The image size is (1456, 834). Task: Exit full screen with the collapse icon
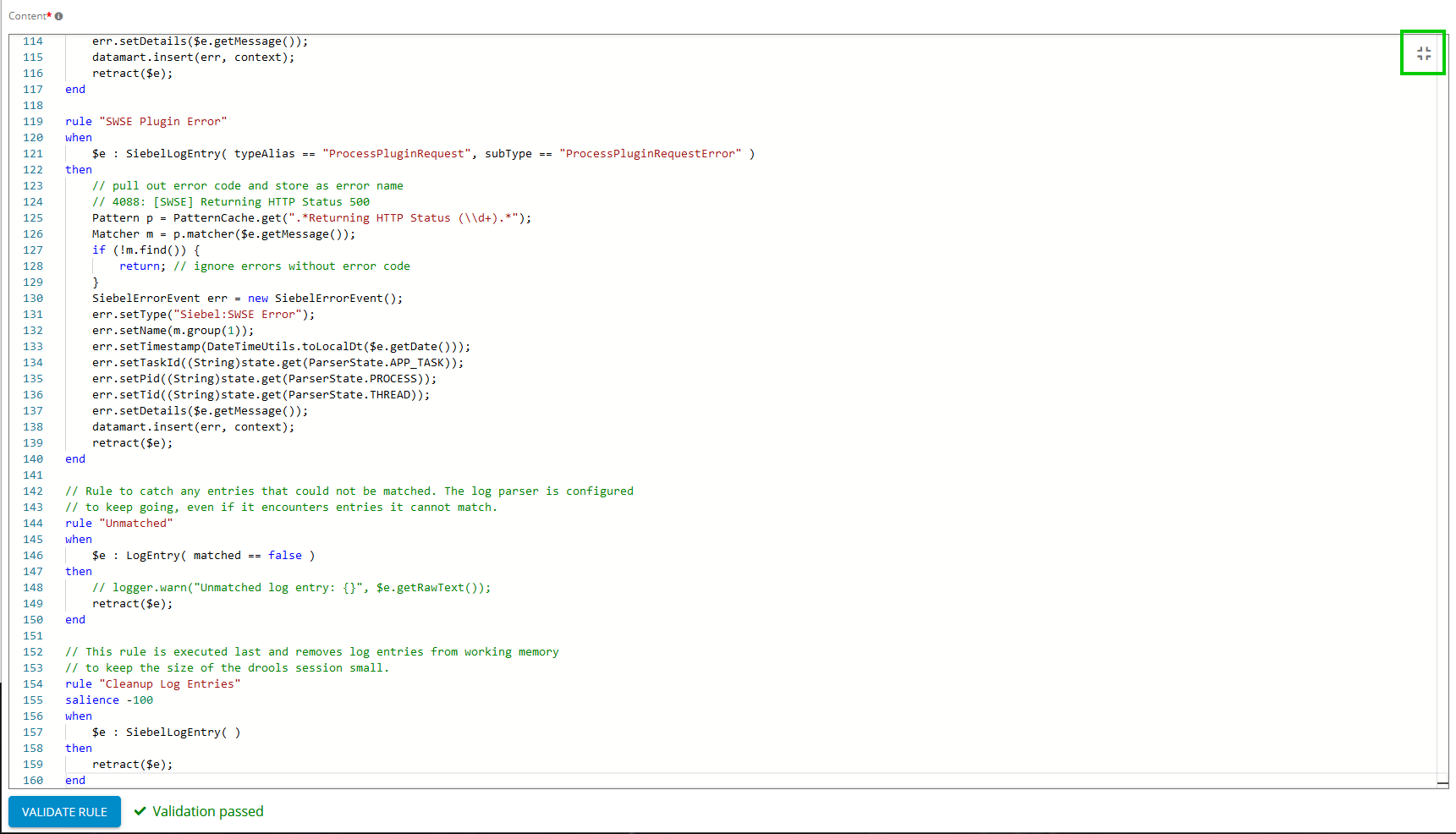click(x=1423, y=53)
